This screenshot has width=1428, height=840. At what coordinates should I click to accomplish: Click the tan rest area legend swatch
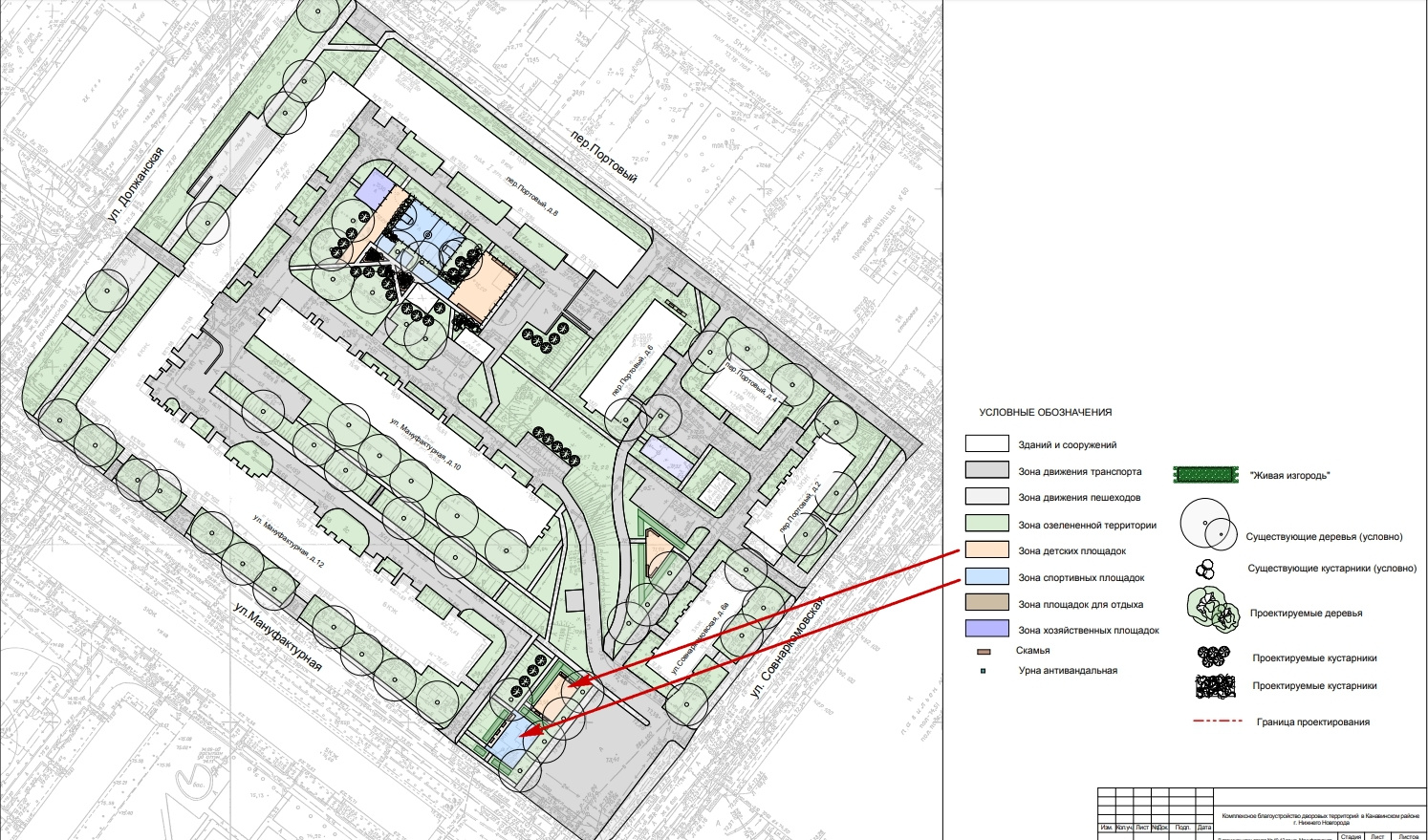pyautogui.click(x=986, y=603)
